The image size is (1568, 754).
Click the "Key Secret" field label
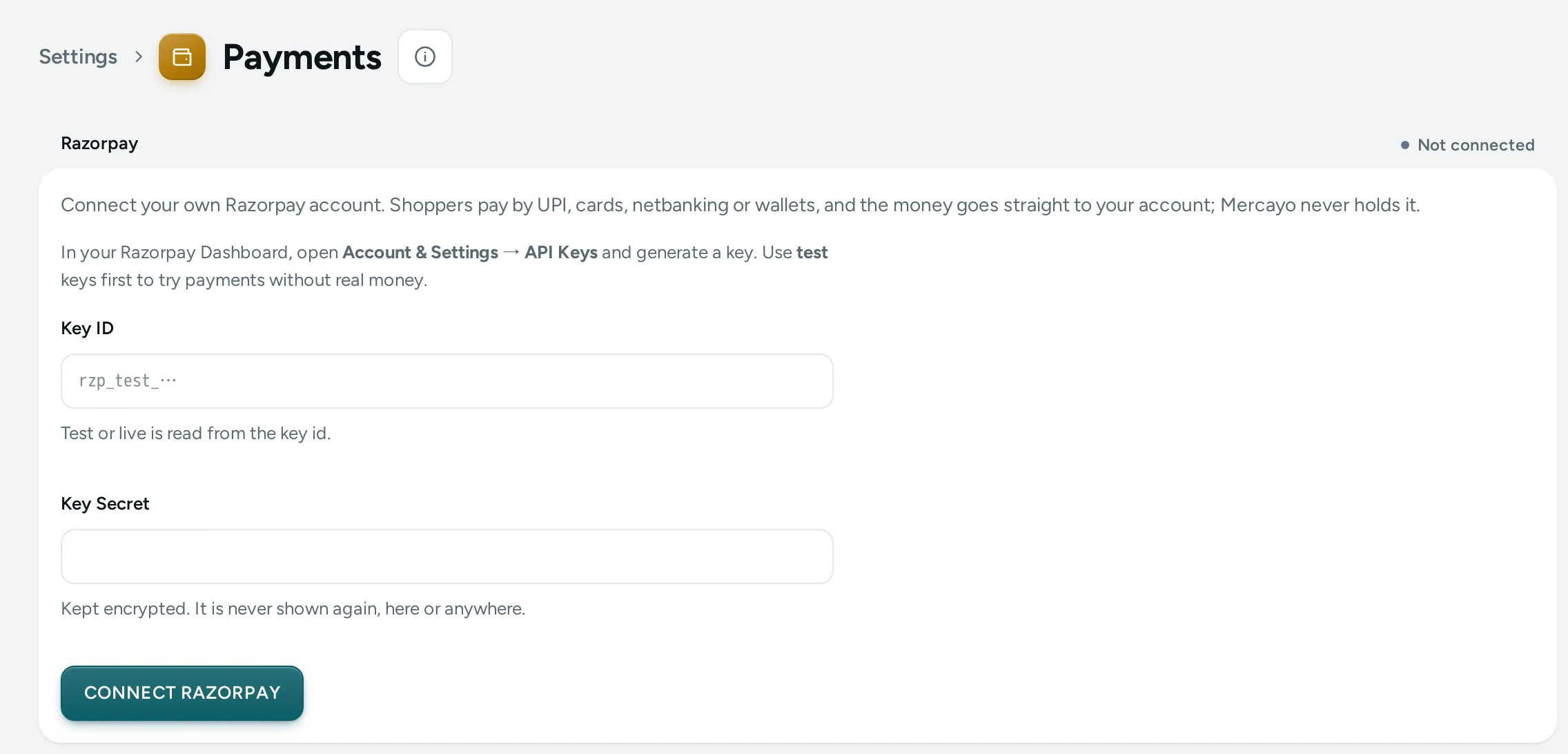coord(105,503)
